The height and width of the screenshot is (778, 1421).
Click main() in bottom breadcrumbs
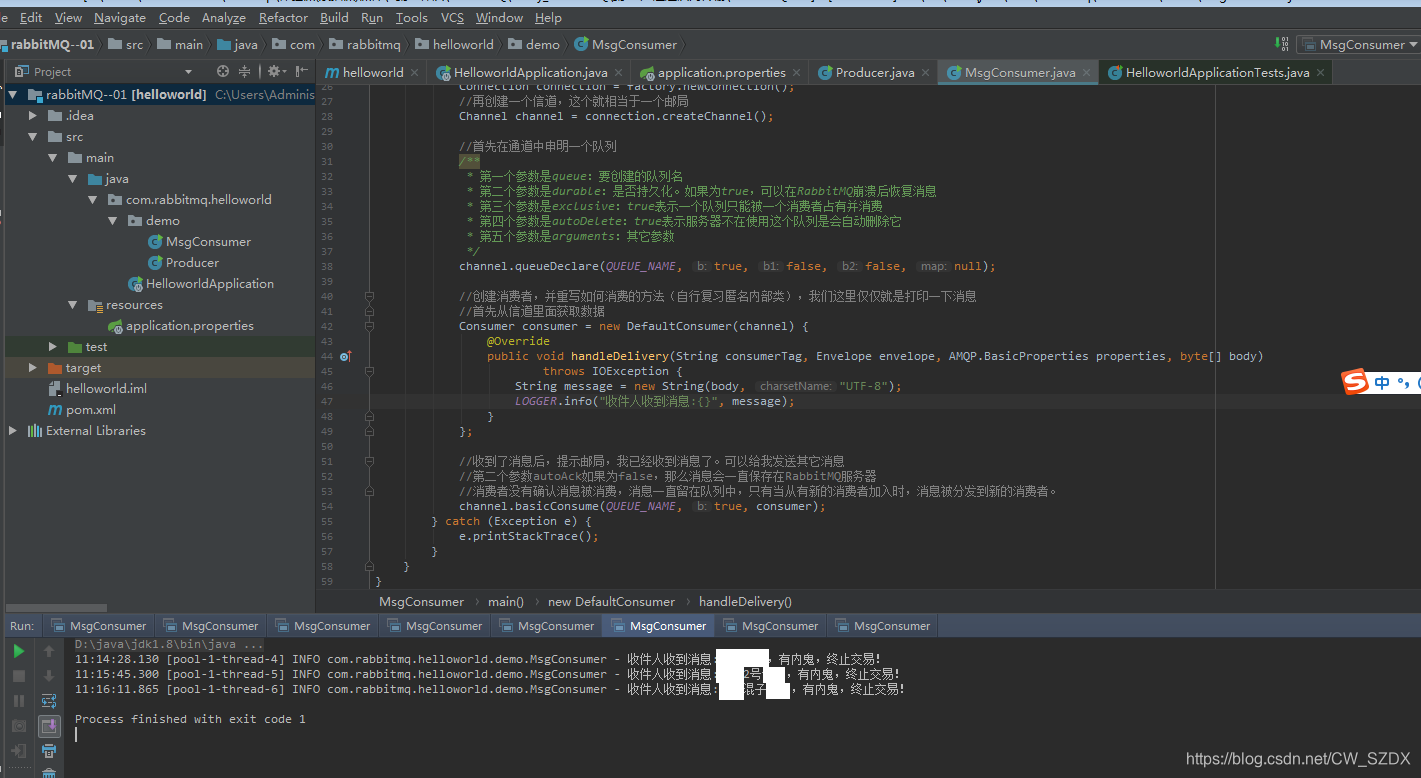(506, 602)
